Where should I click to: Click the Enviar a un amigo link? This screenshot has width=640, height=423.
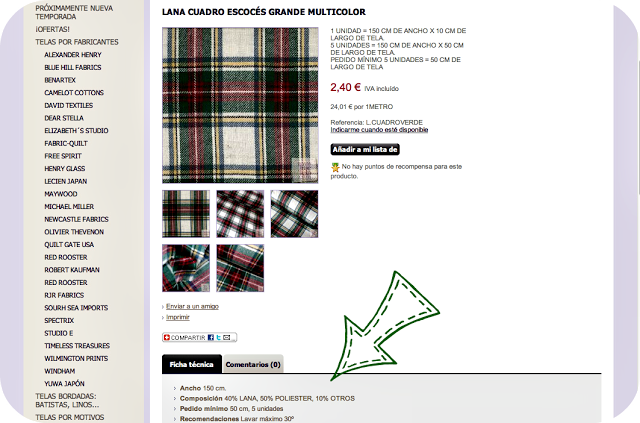[192, 306]
